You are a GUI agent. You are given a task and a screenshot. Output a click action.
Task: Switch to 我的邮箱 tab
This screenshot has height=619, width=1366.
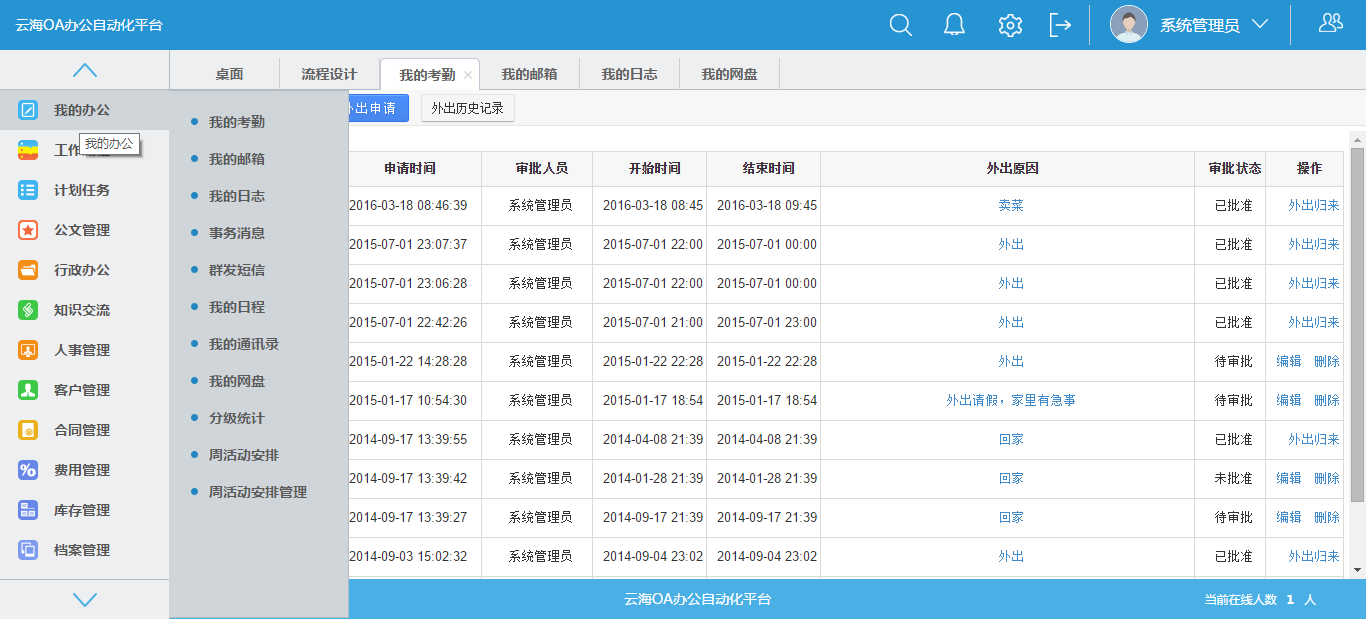click(529, 74)
